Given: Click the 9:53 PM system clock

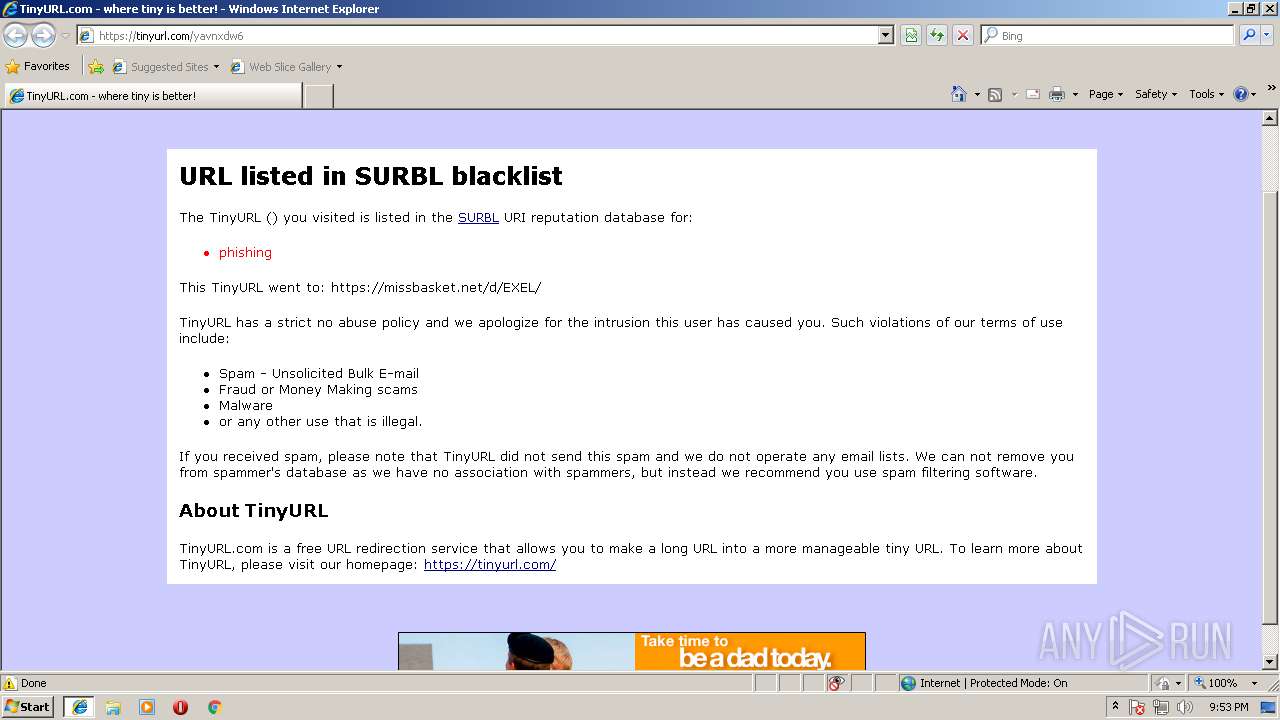Looking at the screenshot, I should 1228,707.
